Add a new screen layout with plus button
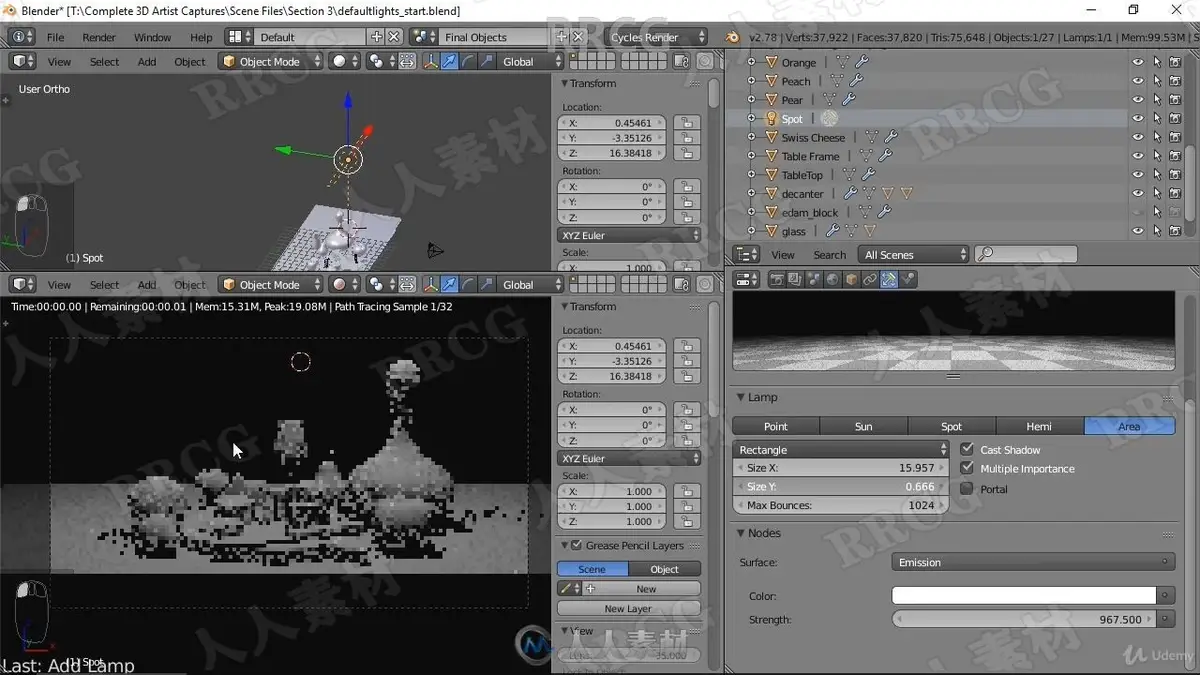This screenshot has height=675, width=1200. click(x=377, y=37)
